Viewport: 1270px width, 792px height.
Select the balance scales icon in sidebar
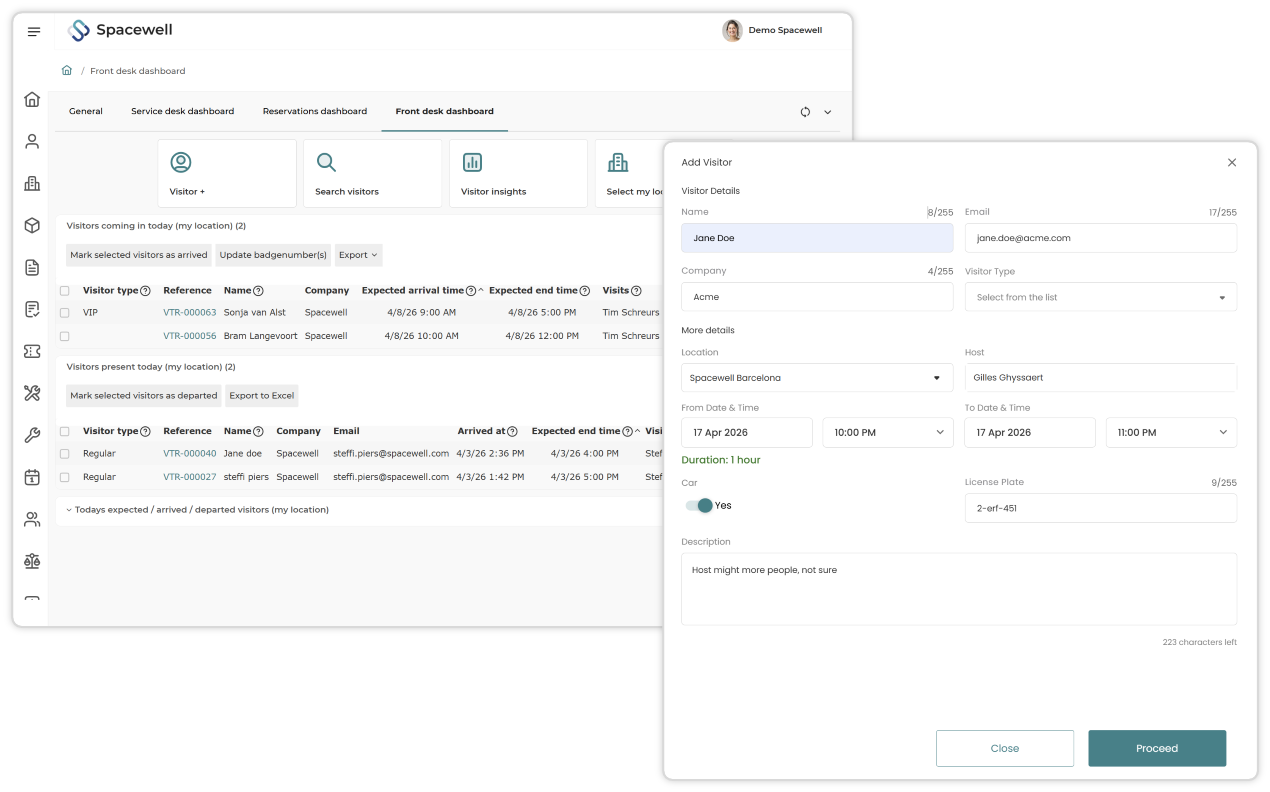32,561
